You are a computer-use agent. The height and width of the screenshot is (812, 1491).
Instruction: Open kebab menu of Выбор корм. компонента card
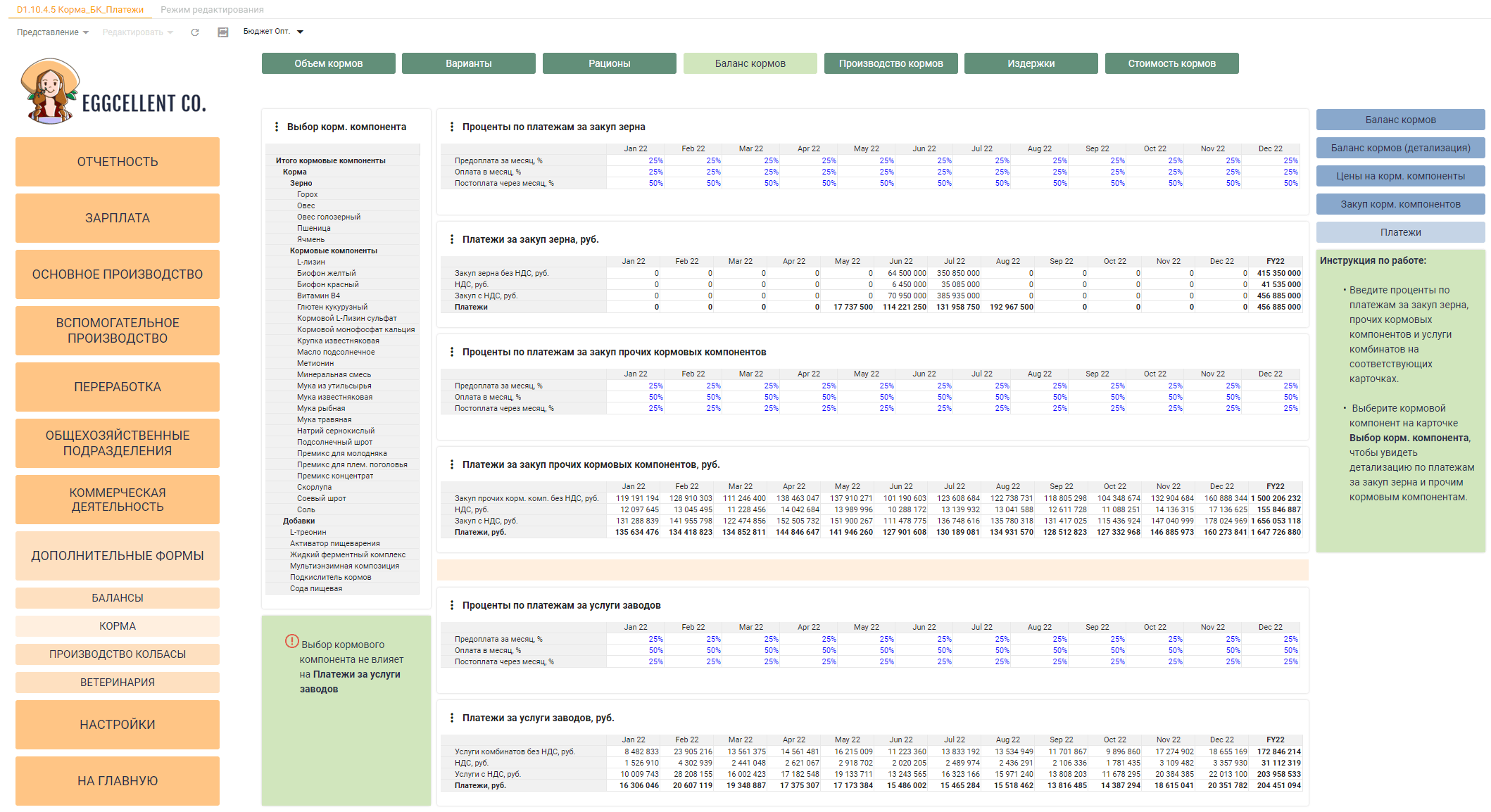(x=276, y=127)
